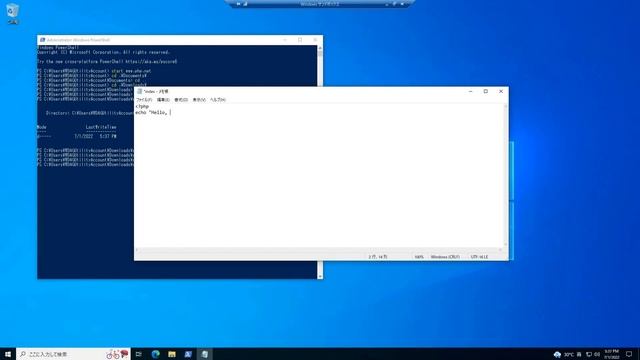Switch to PowerShell from the taskbar
Image resolution: width=640 pixels, height=360 pixels.
coord(188,354)
